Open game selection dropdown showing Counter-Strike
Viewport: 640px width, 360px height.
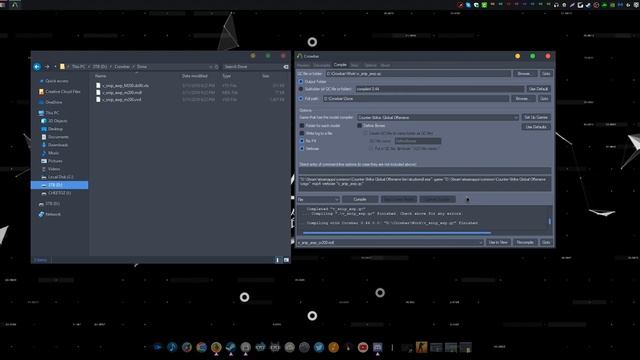pyautogui.click(x=438, y=118)
